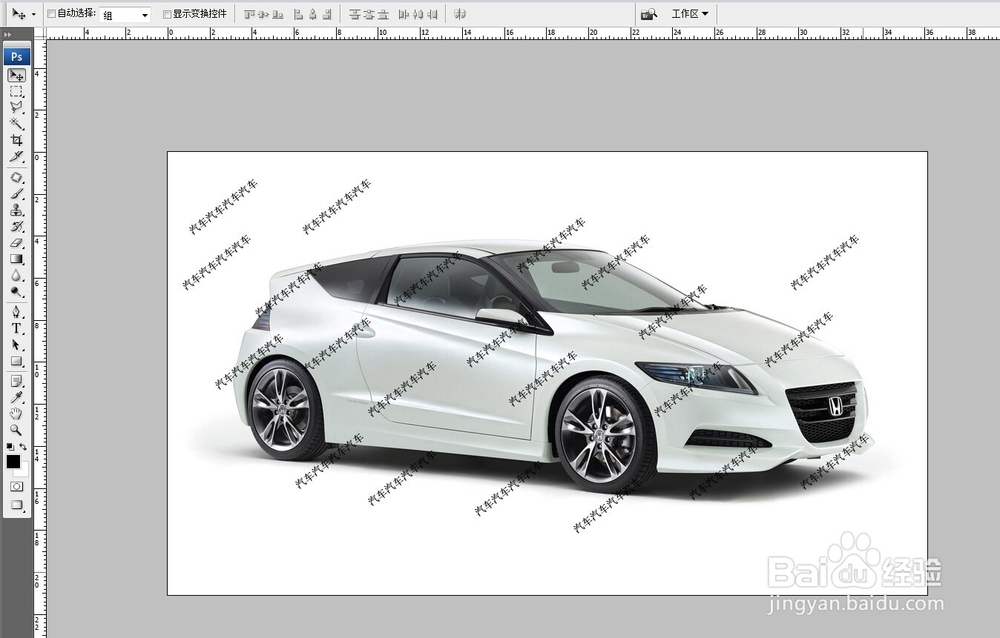Click the distribute horizontal centers button
This screenshot has width=1000, height=638.
click(418, 15)
